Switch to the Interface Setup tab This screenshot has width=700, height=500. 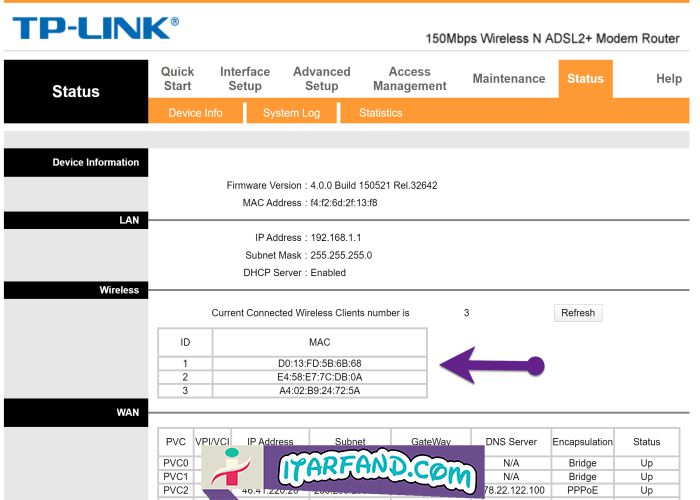245,79
